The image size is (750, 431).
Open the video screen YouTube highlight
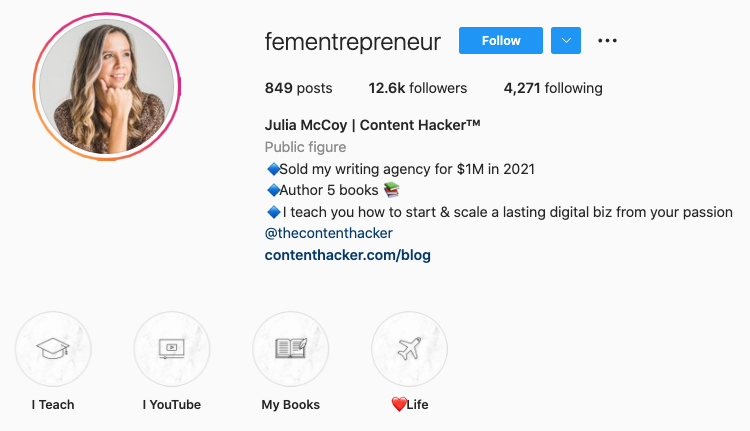[172, 349]
